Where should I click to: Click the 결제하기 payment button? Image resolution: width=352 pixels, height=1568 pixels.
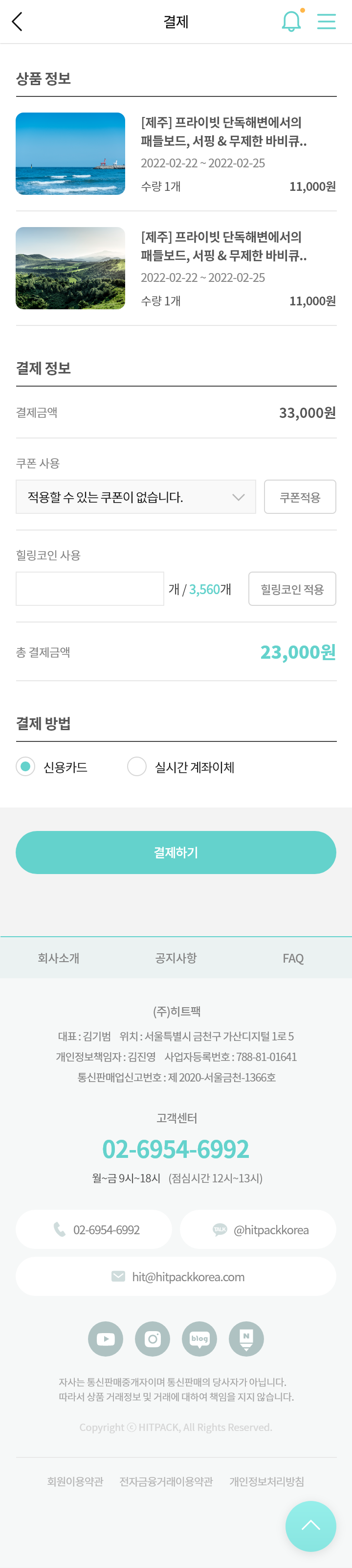176,852
